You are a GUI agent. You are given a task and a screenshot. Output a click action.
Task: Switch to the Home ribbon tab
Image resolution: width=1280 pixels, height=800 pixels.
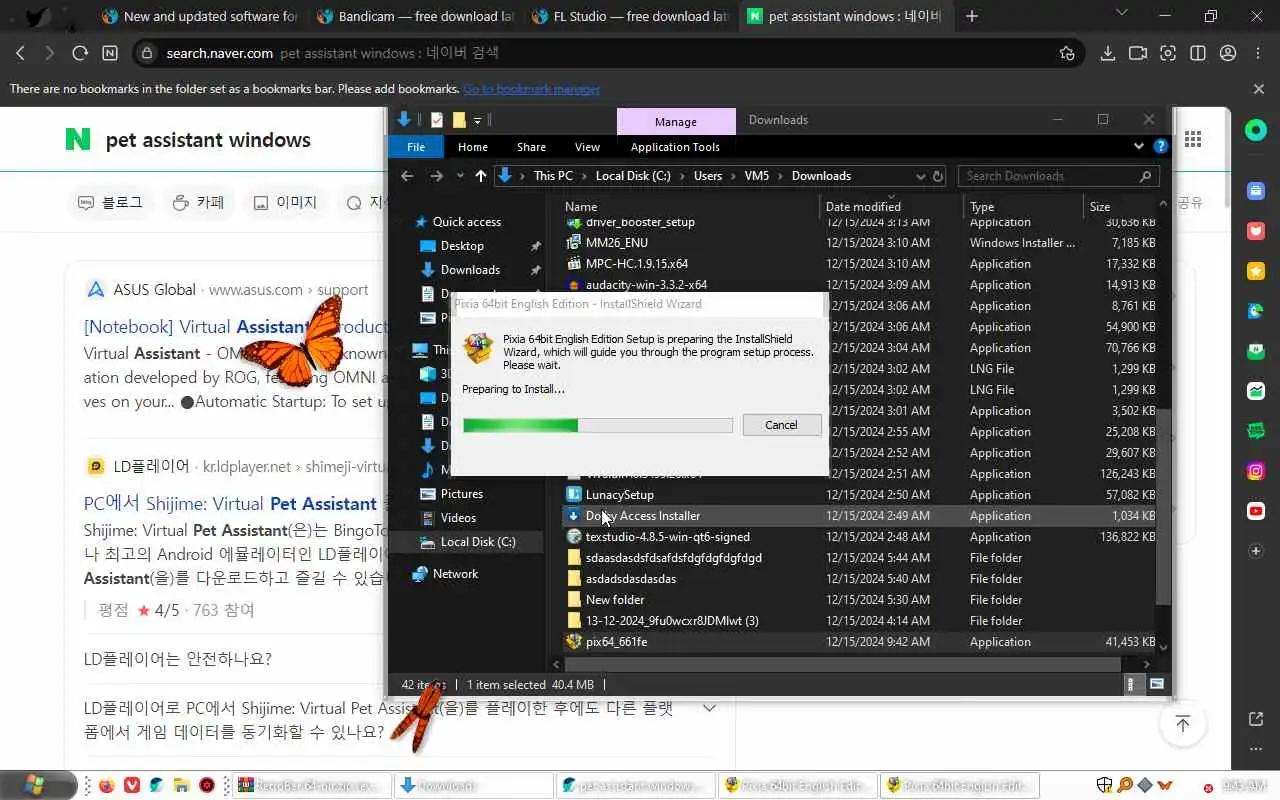pos(473,147)
